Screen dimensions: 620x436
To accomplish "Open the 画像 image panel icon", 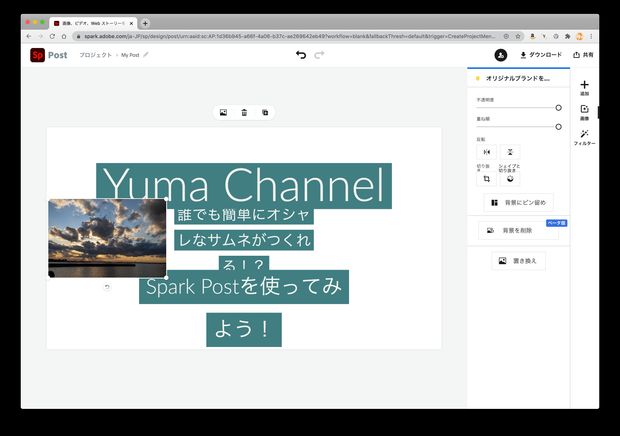I will coord(584,113).
